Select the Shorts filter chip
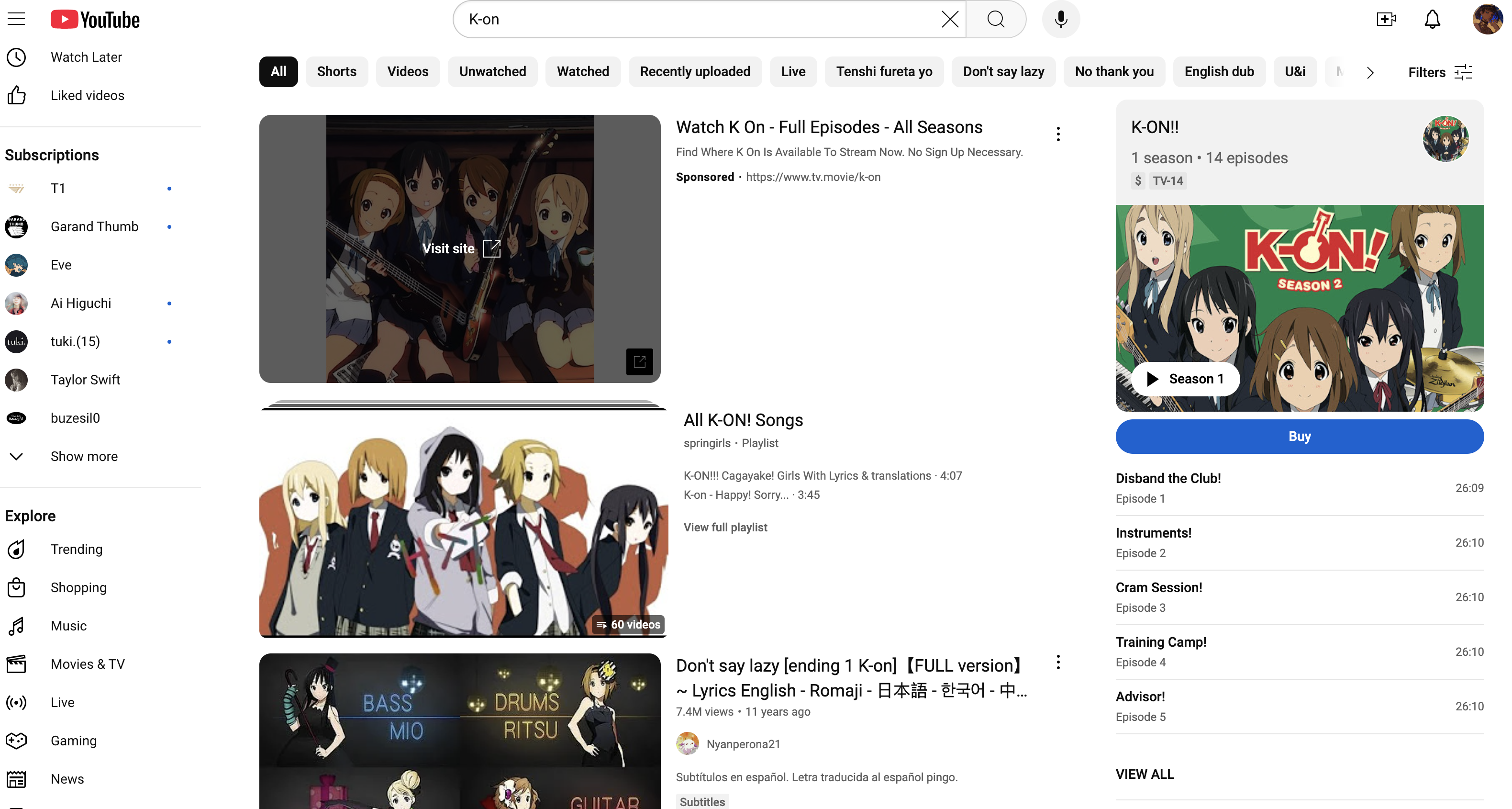 click(336, 72)
